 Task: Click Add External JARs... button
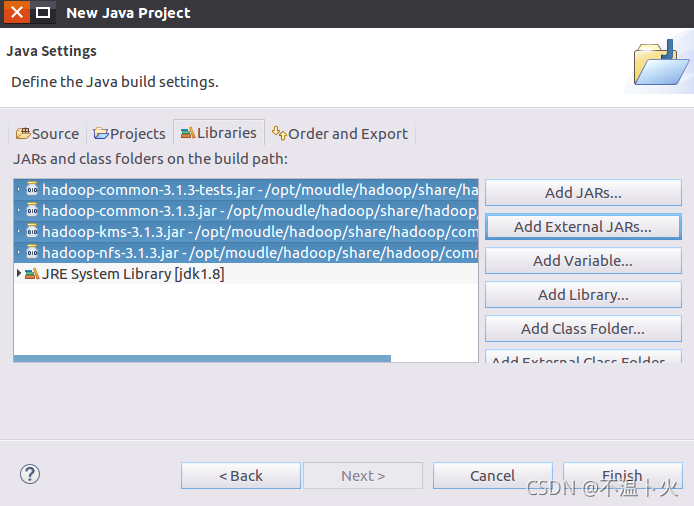(583, 227)
